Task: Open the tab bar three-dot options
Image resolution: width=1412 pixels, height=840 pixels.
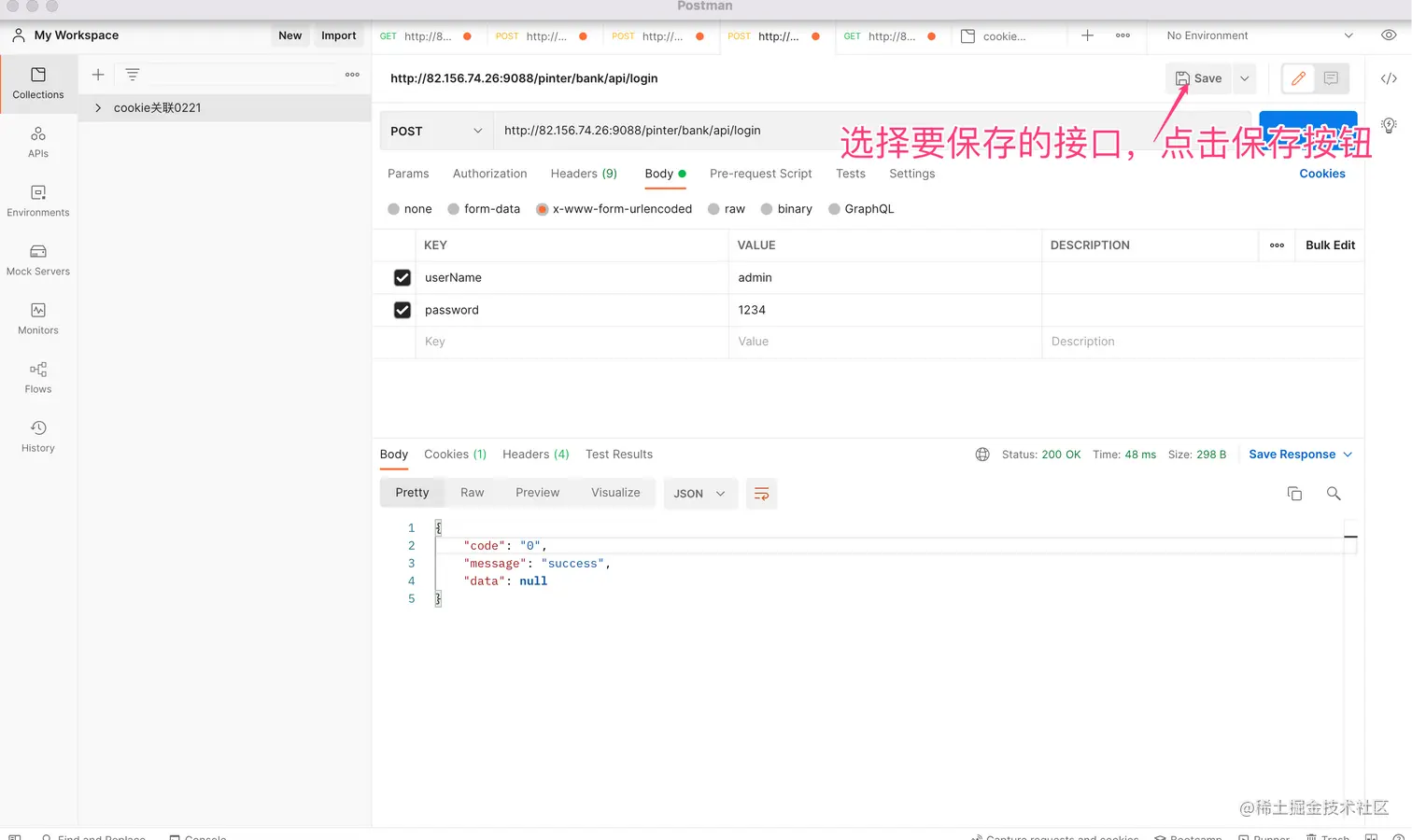Action: 1123,35
